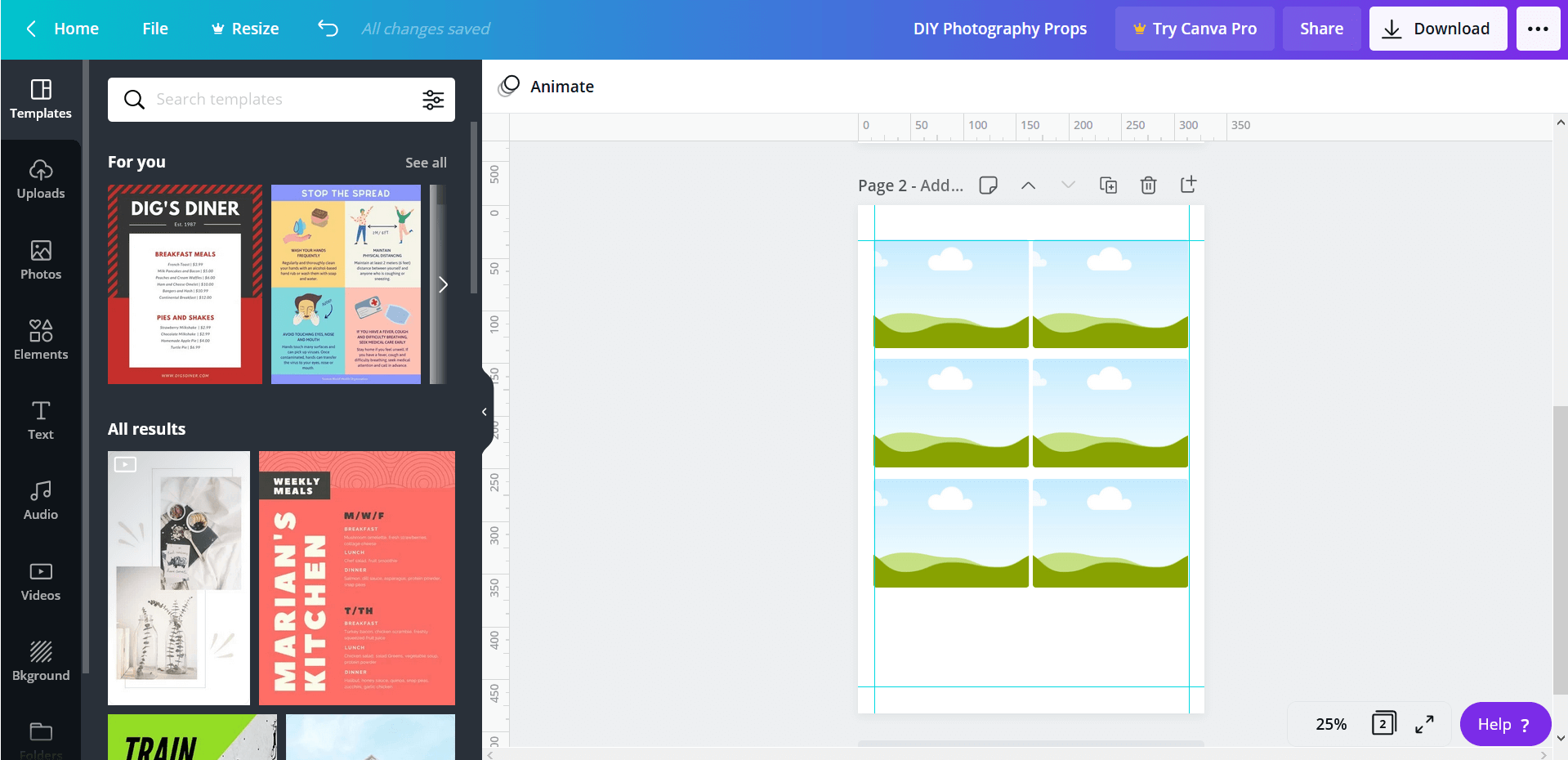Open the Audio panel

point(41,500)
